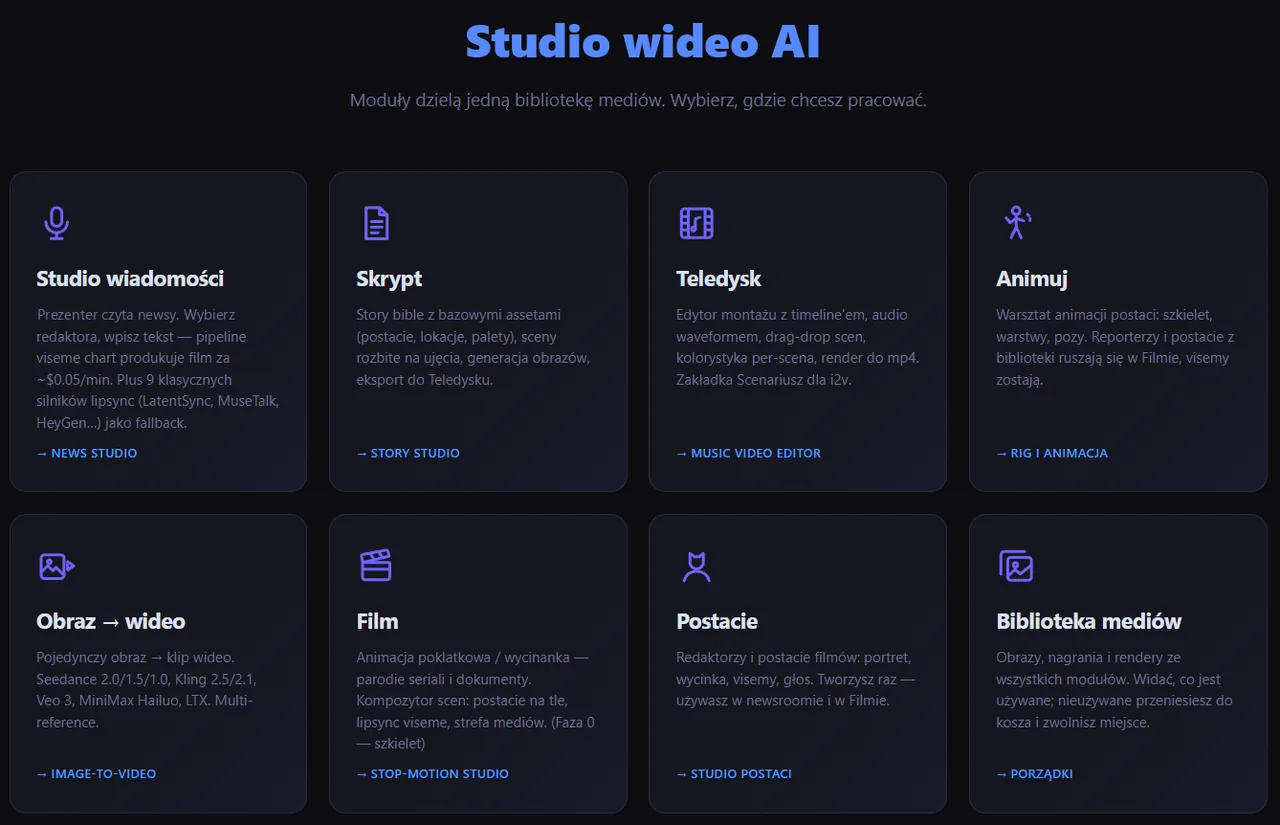This screenshot has height=825, width=1280.
Task: Click the character avatar icon on Postacie card
Action: [696, 566]
